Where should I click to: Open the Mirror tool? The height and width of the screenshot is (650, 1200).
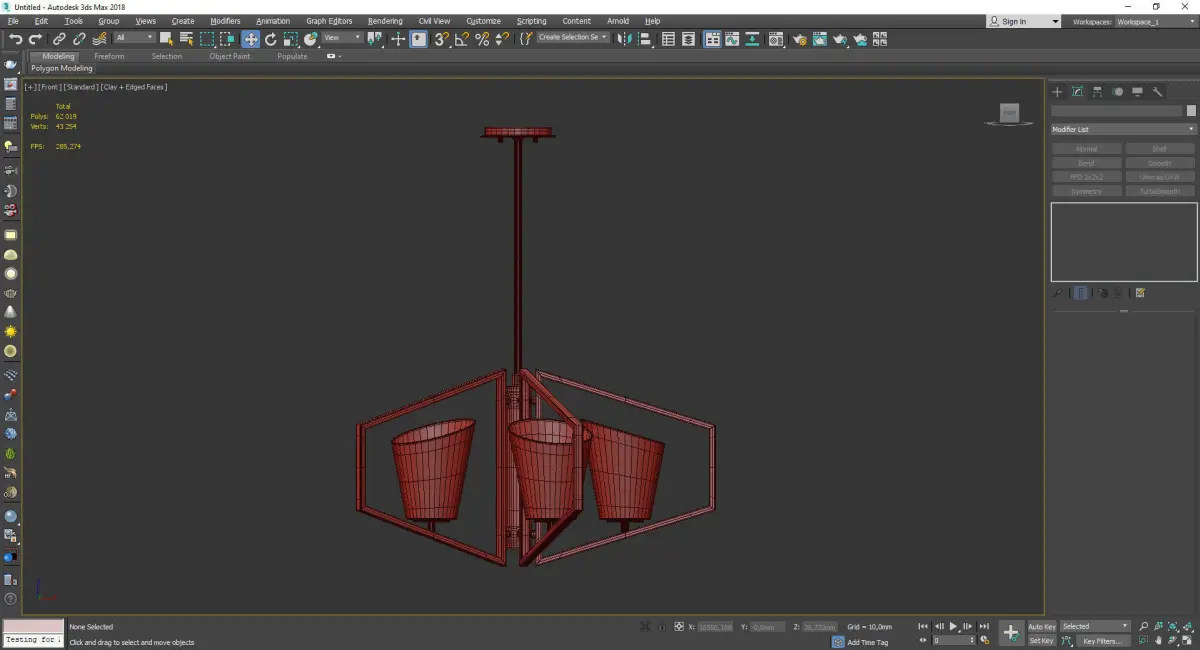625,39
